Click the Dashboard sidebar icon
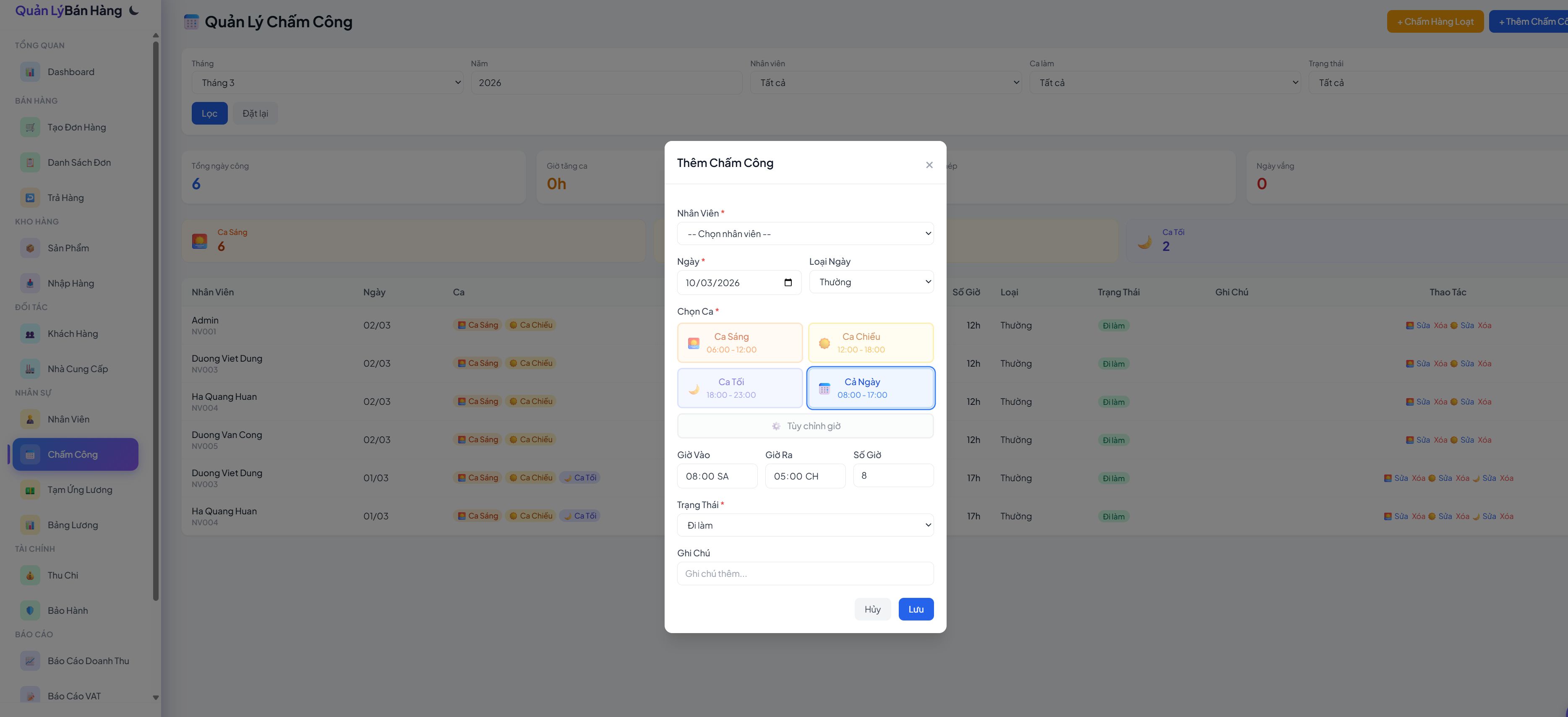 30,72
